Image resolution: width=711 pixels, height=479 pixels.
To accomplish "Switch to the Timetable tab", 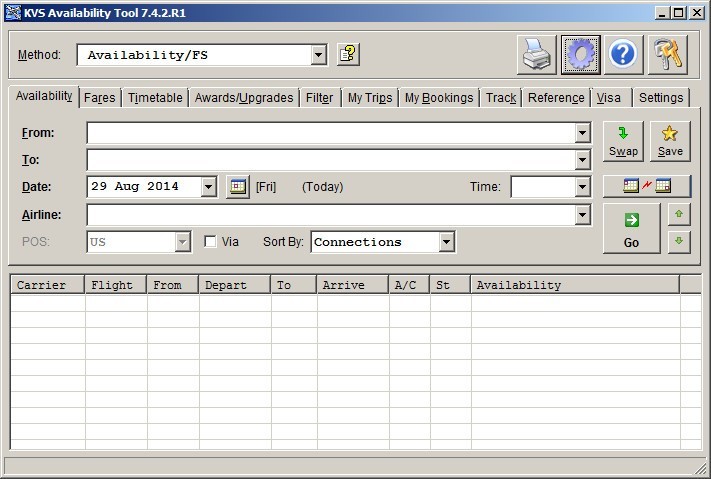I will [x=155, y=98].
